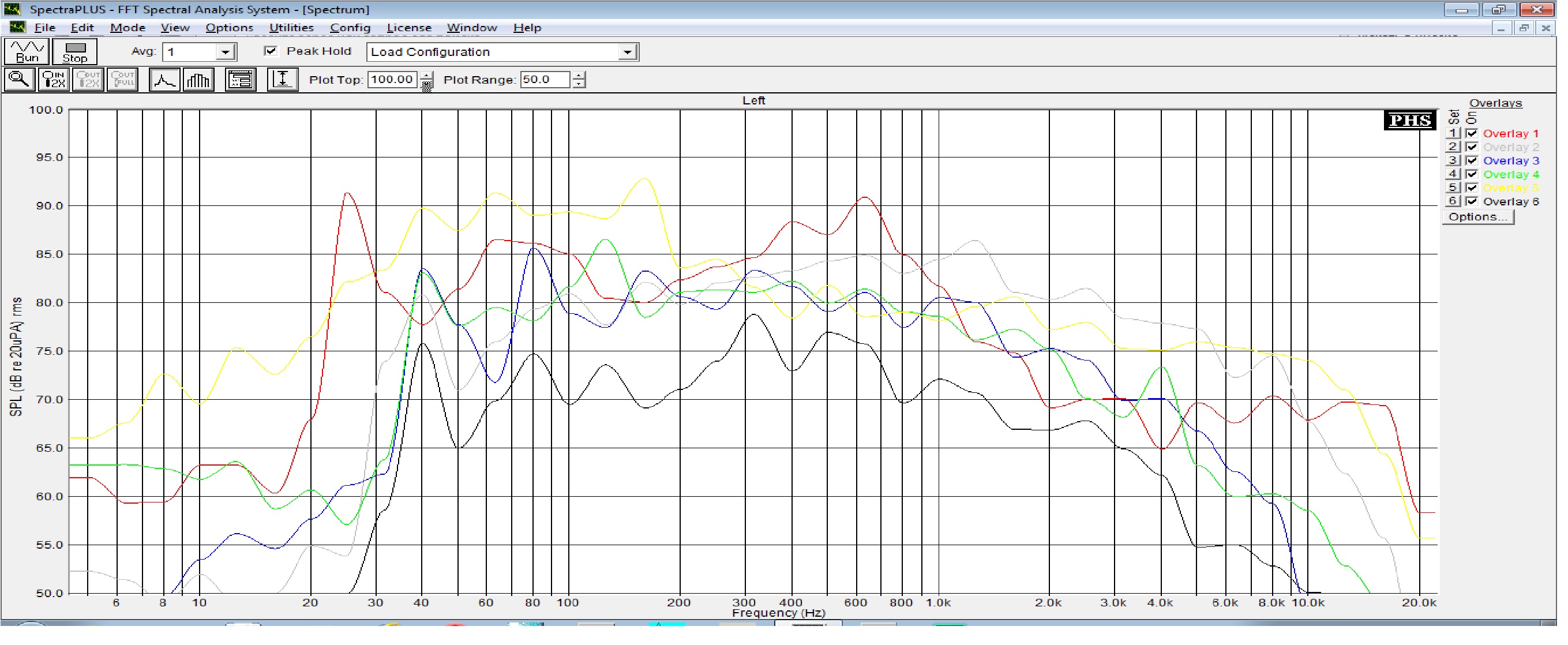This screenshot has height=645, width=1568.
Task: Open the Avg count dropdown
Action: coord(225,52)
